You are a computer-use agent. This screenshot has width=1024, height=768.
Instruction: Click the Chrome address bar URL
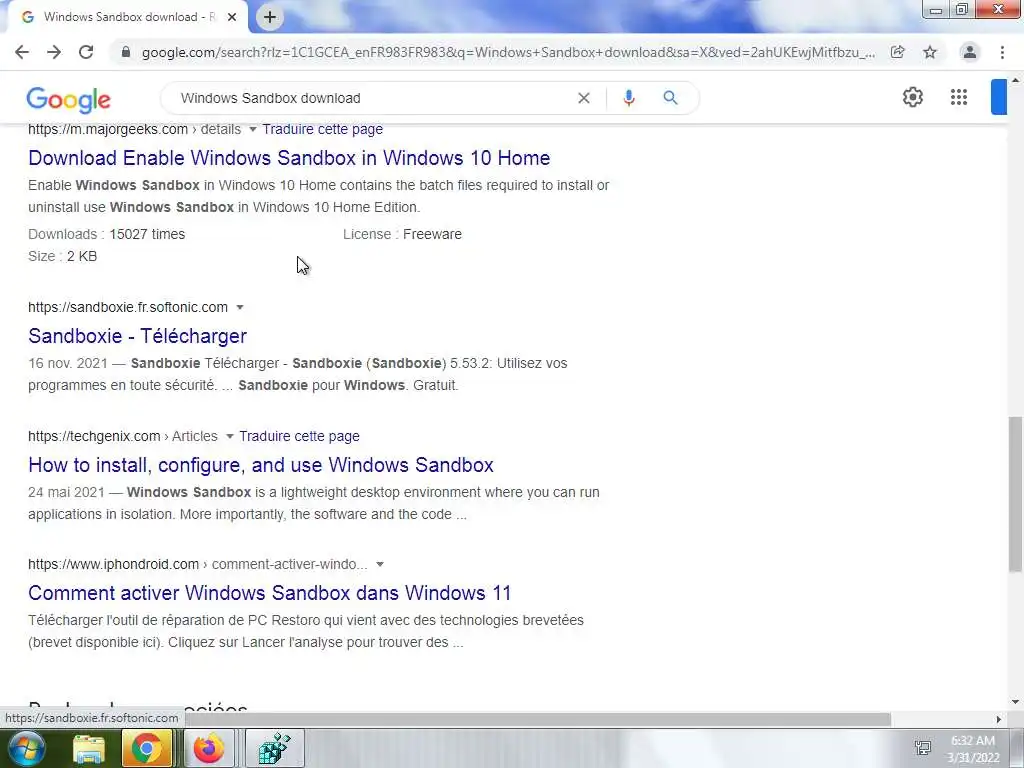(x=508, y=52)
